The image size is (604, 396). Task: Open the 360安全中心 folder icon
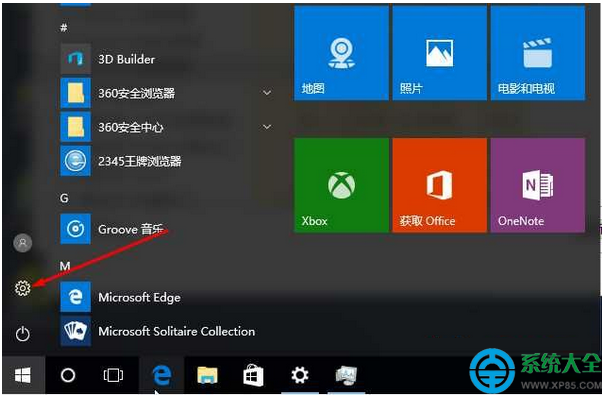(x=76, y=127)
